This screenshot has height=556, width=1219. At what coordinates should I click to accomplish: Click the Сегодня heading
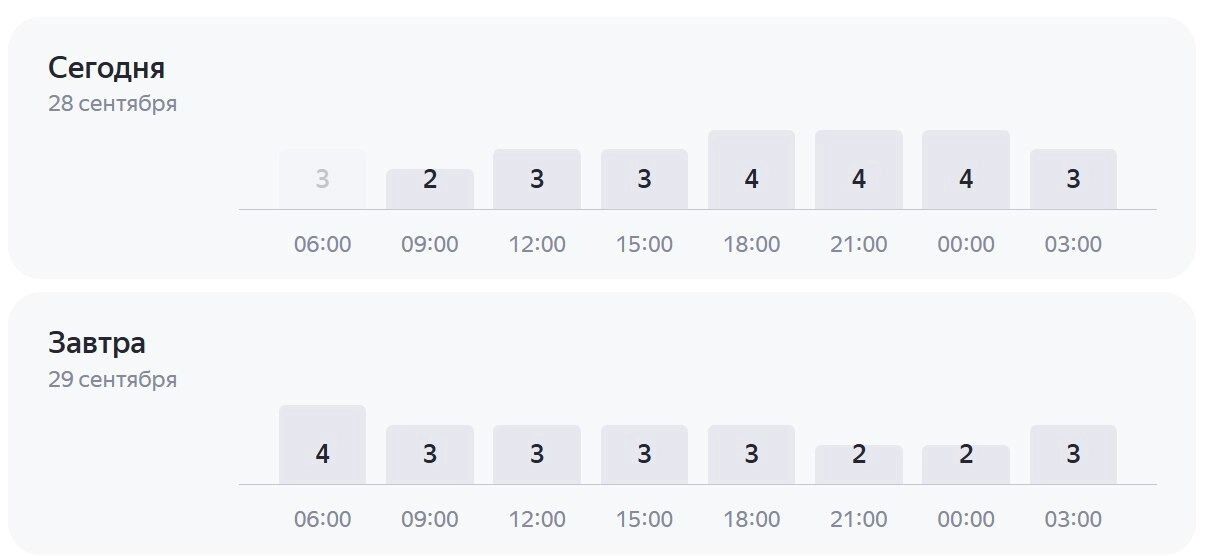click(x=106, y=68)
